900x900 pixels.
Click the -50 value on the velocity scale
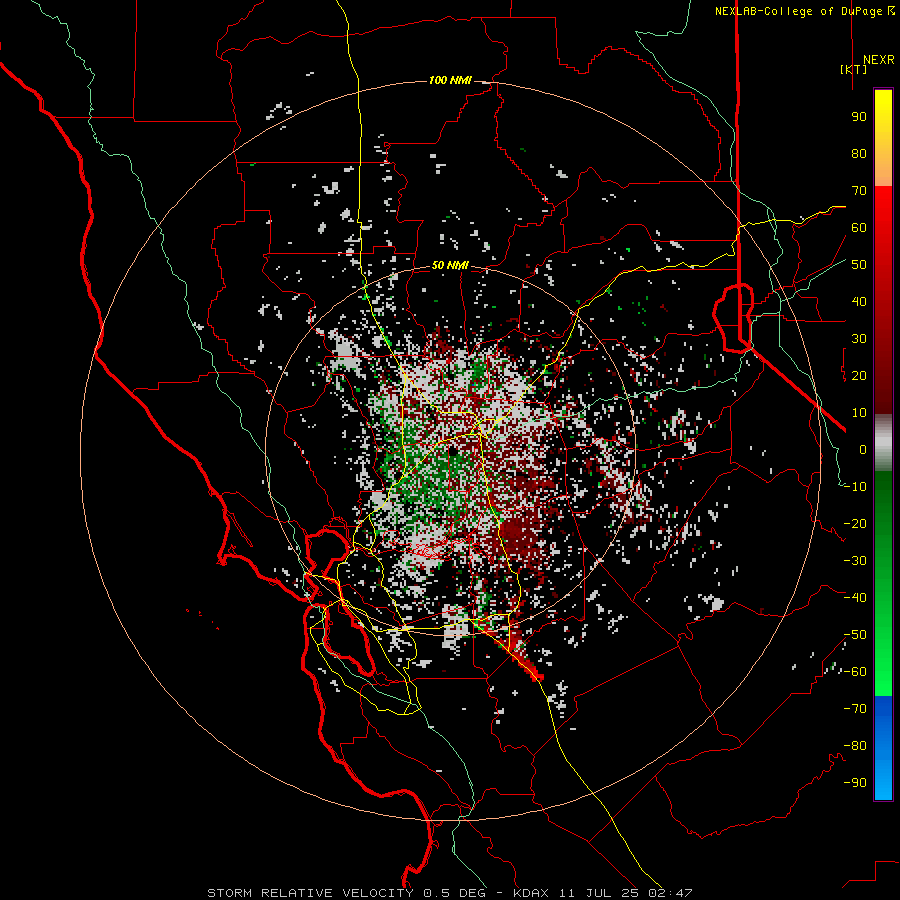(x=855, y=635)
